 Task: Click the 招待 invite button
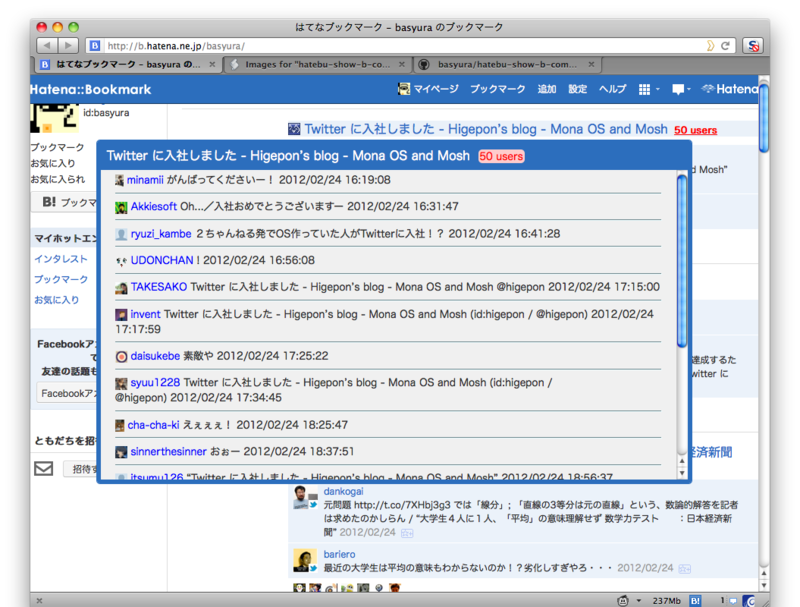[x=81, y=468]
